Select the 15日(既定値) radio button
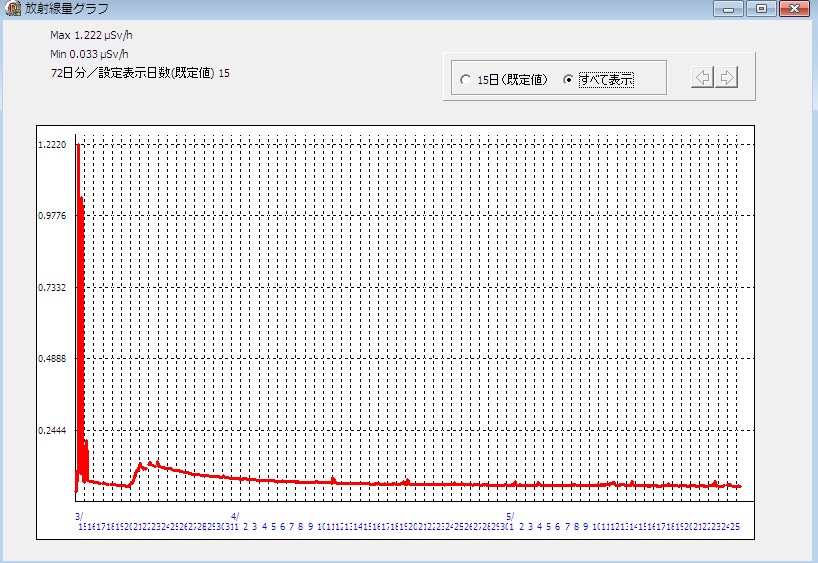This screenshot has width=818, height=563. tap(466, 80)
